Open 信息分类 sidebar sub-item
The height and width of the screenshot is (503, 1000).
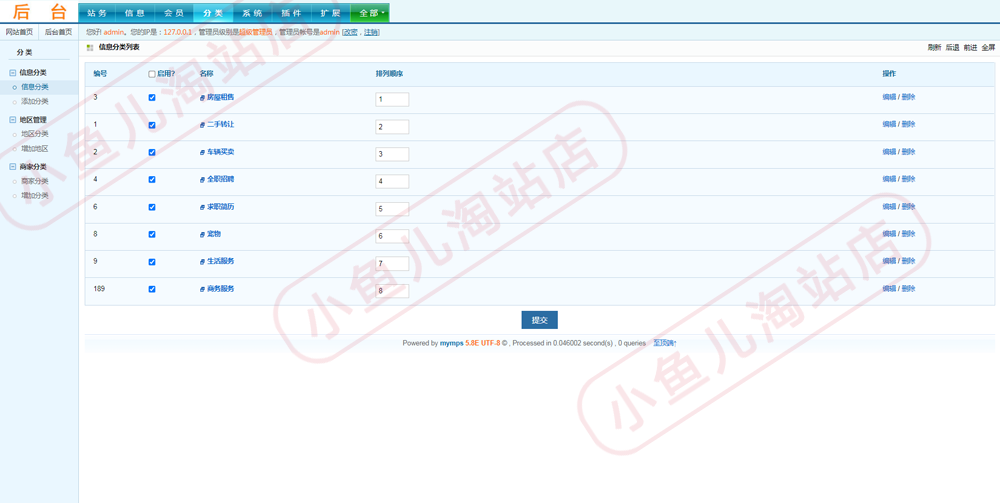34,87
